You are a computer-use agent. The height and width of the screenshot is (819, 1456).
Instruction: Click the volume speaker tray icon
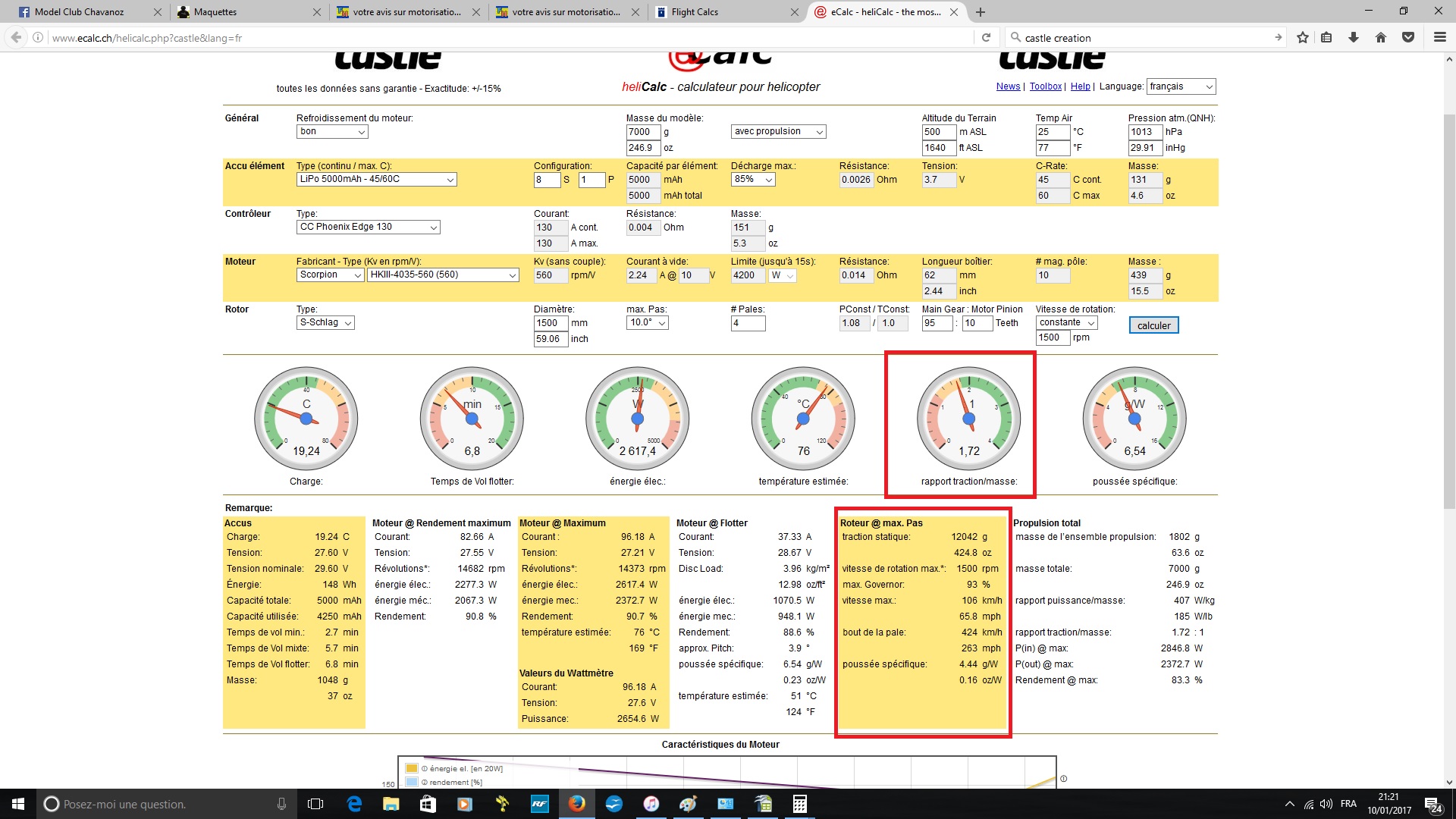[1326, 804]
